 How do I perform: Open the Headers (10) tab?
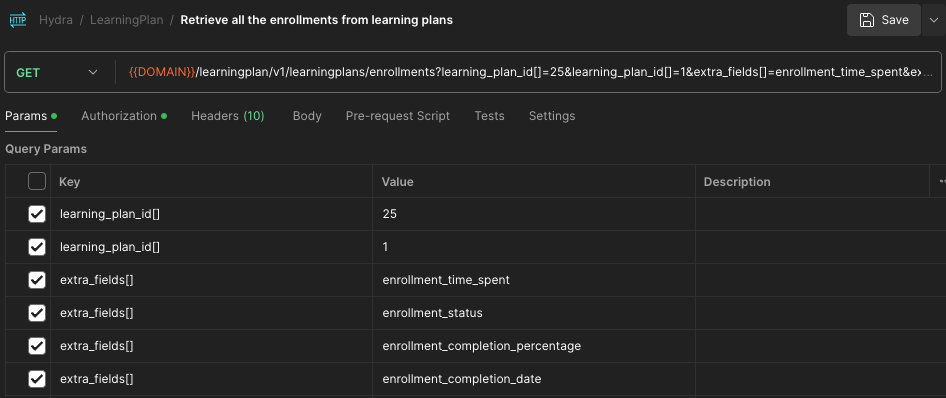[227, 116]
